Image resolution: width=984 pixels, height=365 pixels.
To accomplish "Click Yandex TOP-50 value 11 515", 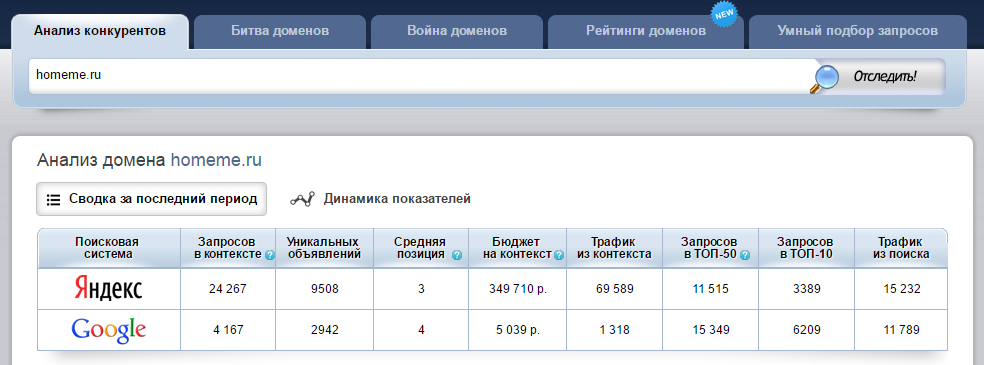I will pos(710,289).
